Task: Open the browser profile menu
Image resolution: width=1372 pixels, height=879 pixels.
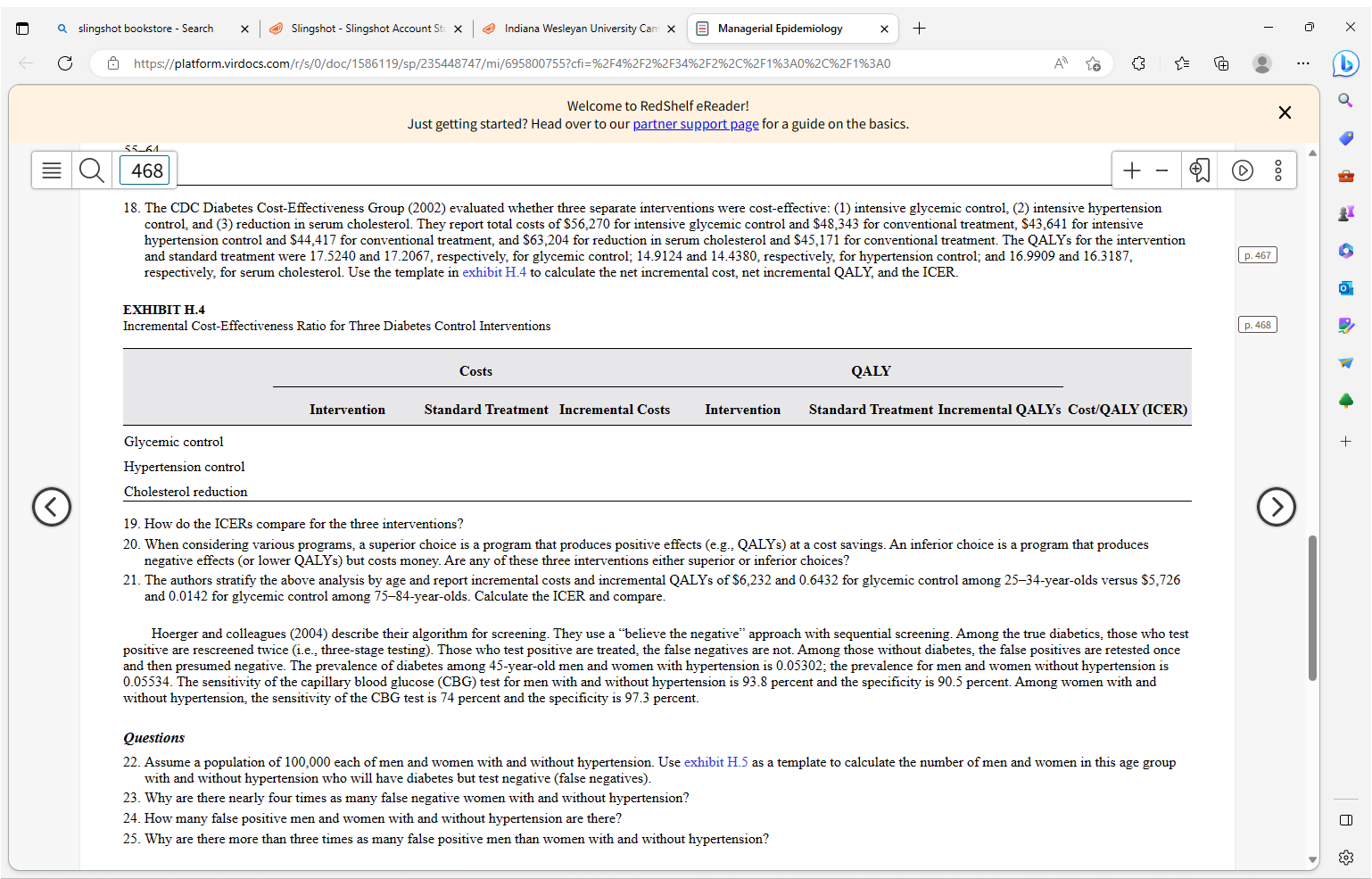Action: [1261, 63]
